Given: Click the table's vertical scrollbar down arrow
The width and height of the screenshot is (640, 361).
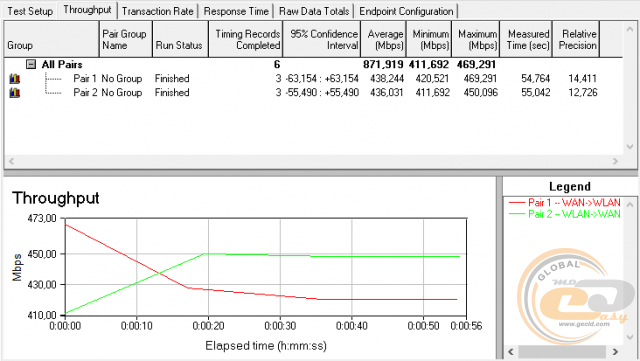Looking at the screenshot, I should click(x=630, y=147).
